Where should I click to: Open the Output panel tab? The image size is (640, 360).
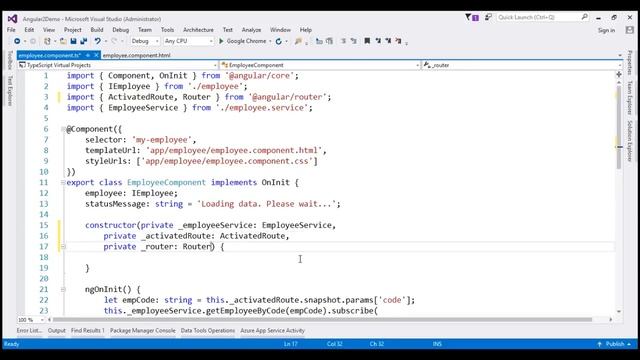[x=56, y=331]
